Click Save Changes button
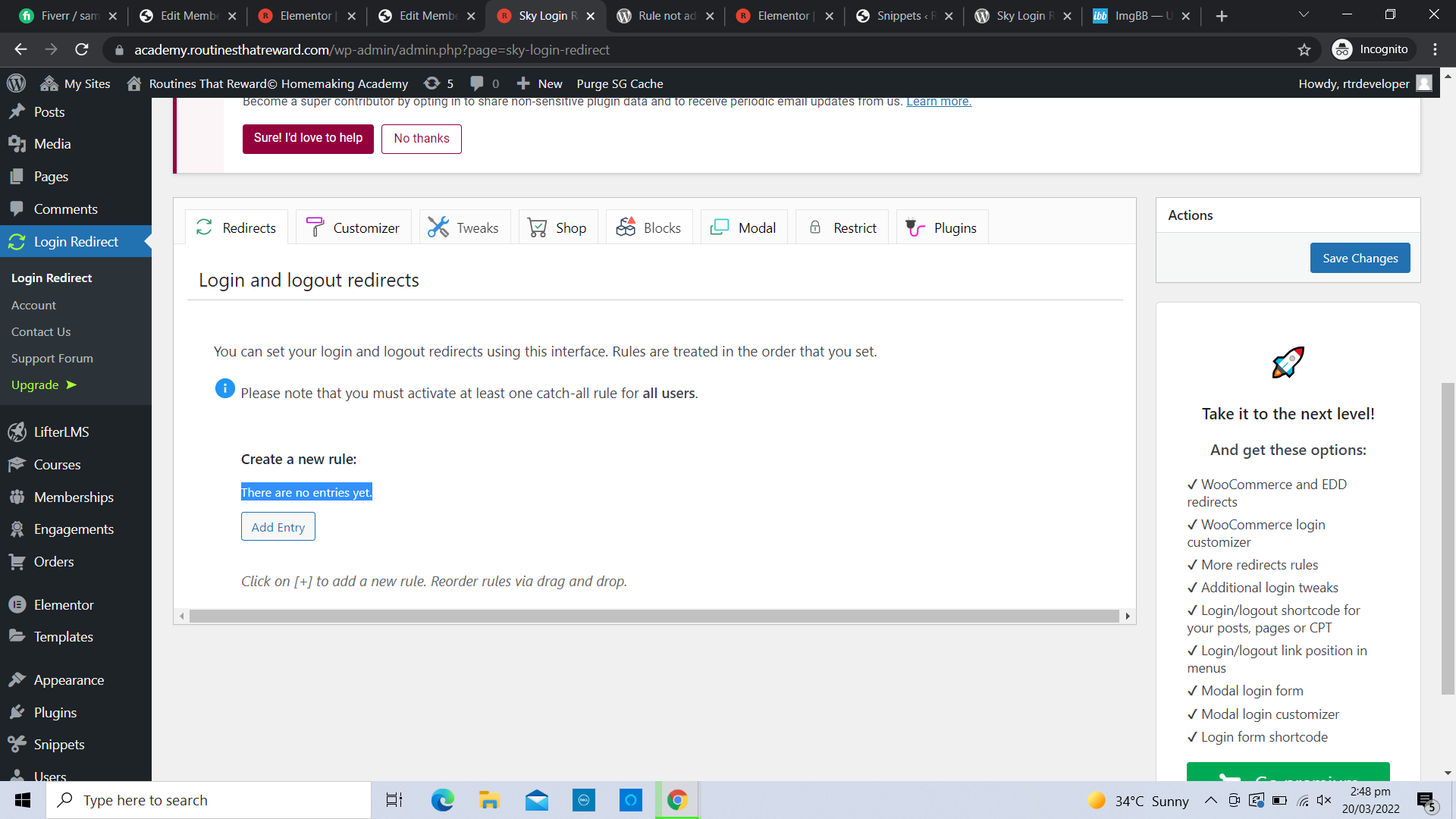The height and width of the screenshot is (819, 1456). tap(1360, 258)
